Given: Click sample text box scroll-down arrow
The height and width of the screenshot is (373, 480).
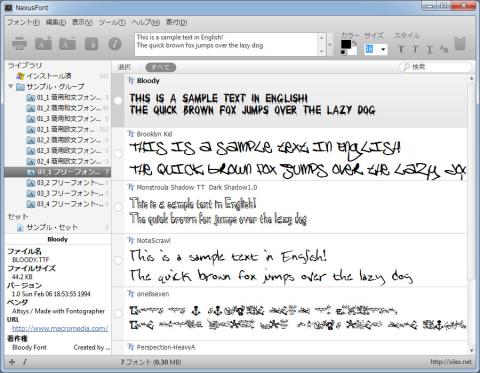Looking at the screenshot, I should (322, 51).
